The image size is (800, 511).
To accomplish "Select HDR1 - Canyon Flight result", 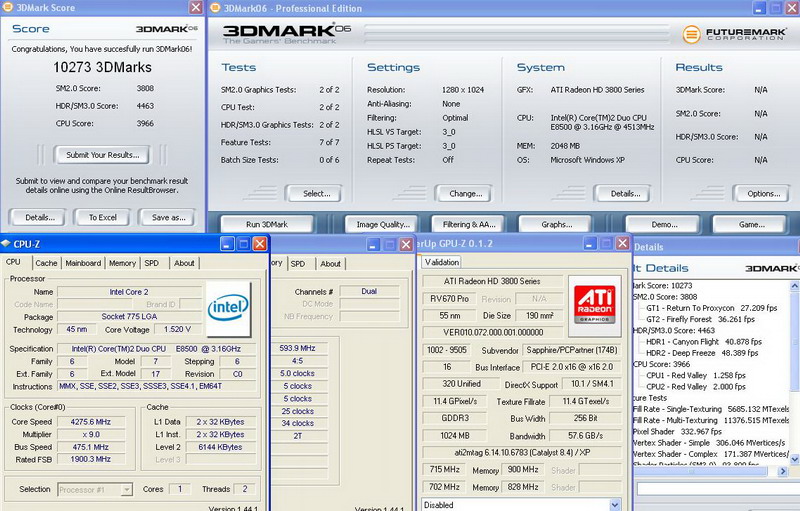I will (x=704, y=342).
